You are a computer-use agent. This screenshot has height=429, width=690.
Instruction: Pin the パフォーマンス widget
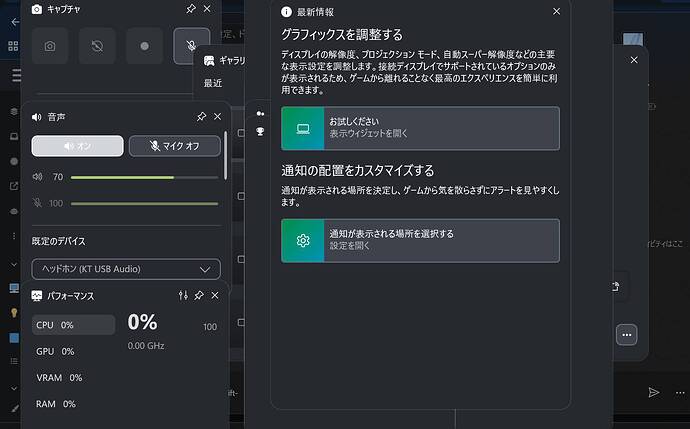coord(199,295)
